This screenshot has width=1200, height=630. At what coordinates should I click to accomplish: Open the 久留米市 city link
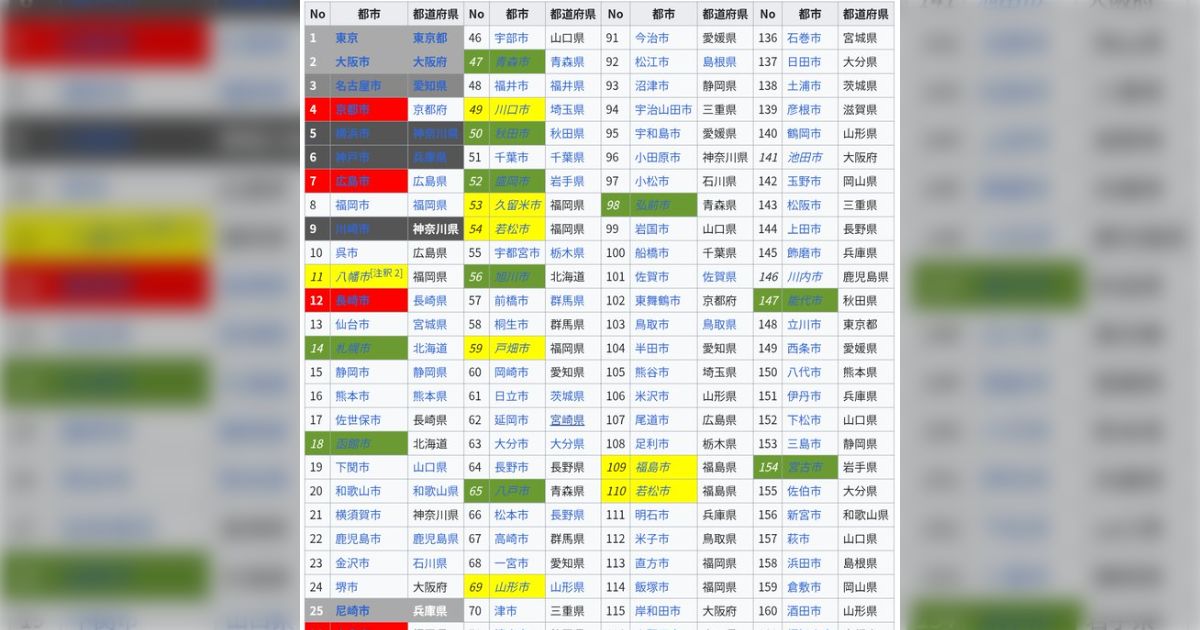tap(518, 205)
